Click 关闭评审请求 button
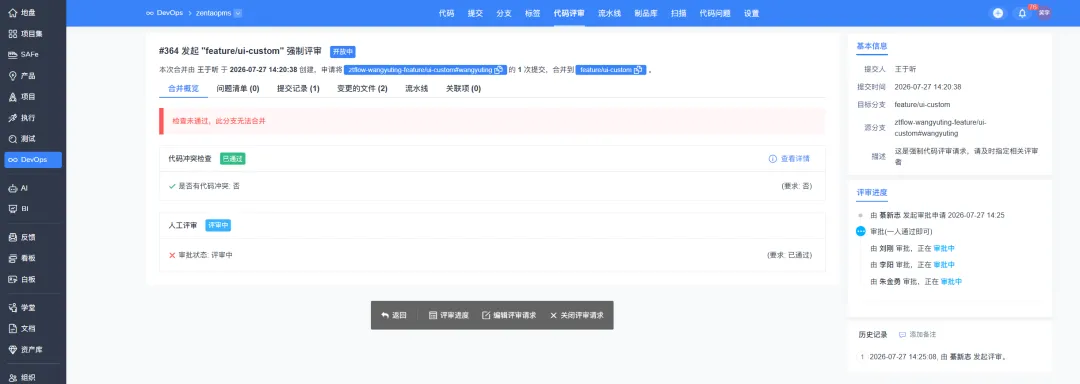The image size is (1080, 384). pyautogui.click(x=577, y=315)
